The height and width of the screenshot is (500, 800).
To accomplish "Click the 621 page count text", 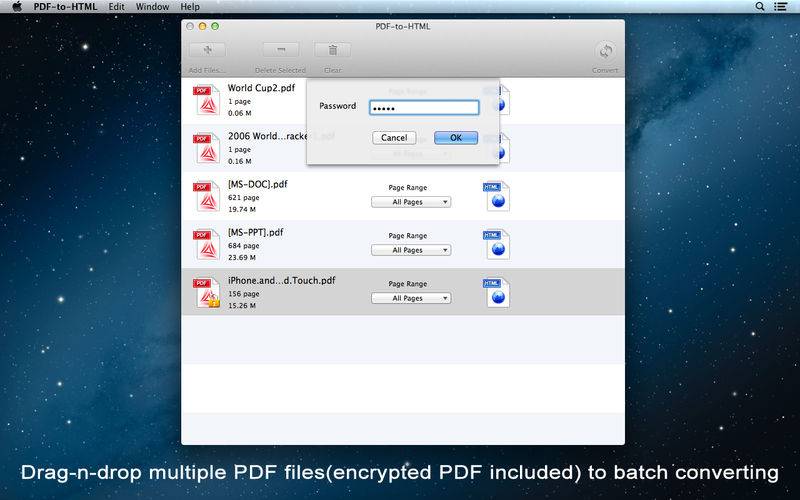I will pyautogui.click(x=243, y=197).
